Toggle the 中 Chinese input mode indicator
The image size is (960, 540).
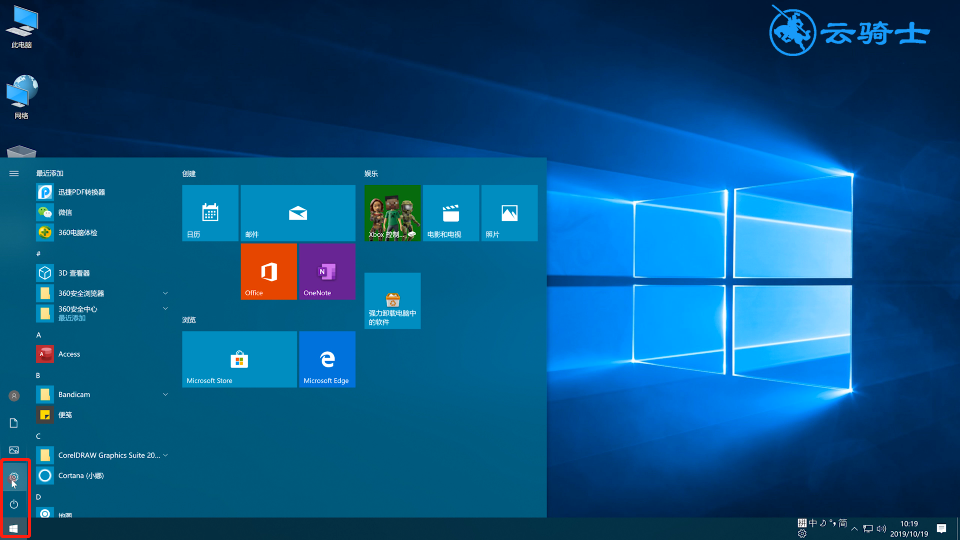tap(812, 523)
